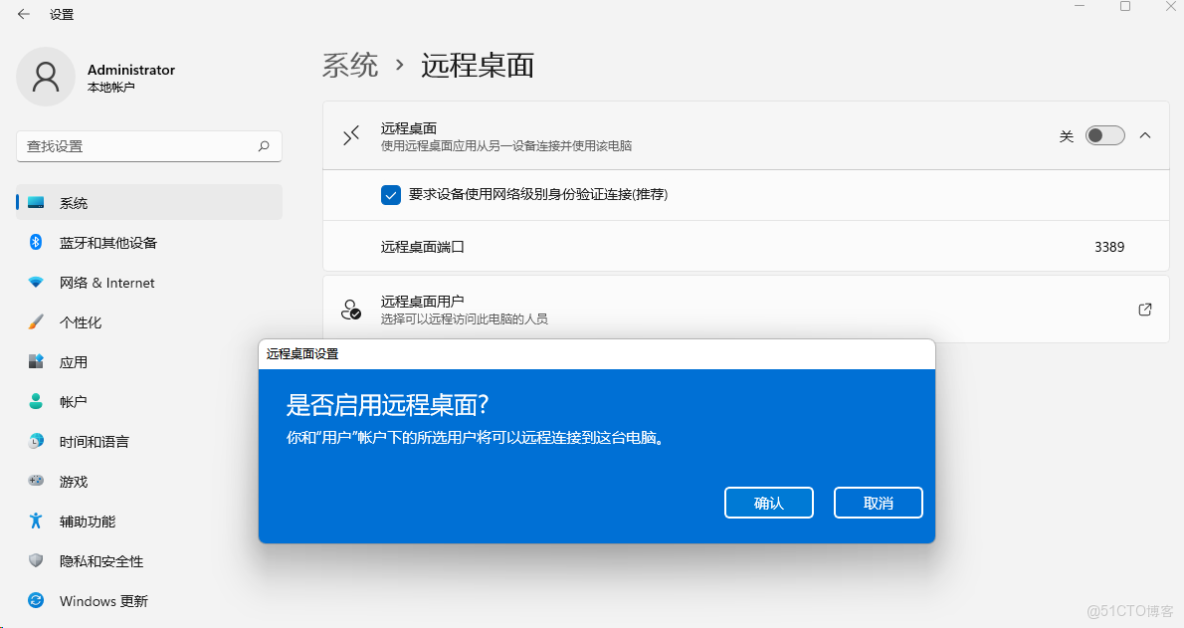This screenshot has height=628, width=1184.
Task: Cancel the dialog with 取消 button
Action: (x=877, y=502)
